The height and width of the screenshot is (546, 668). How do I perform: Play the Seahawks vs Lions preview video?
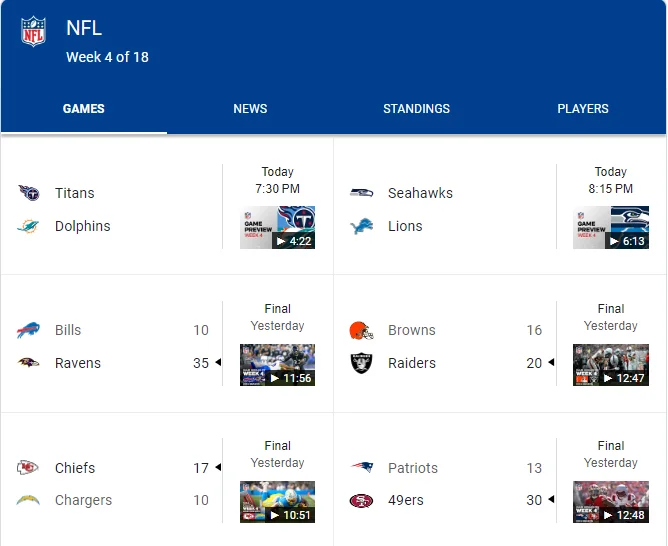pos(610,228)
